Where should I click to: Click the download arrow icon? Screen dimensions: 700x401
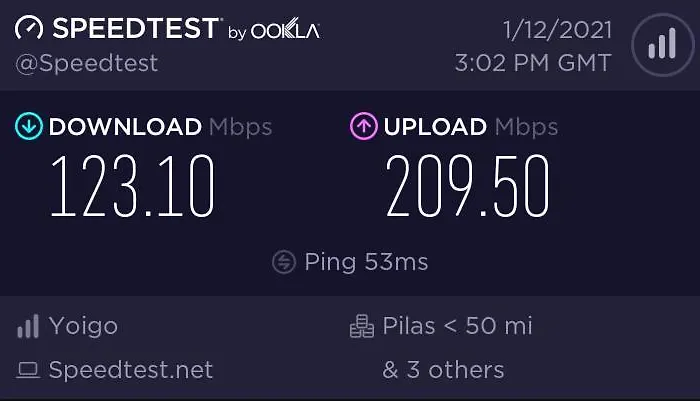tap(29, 127)
